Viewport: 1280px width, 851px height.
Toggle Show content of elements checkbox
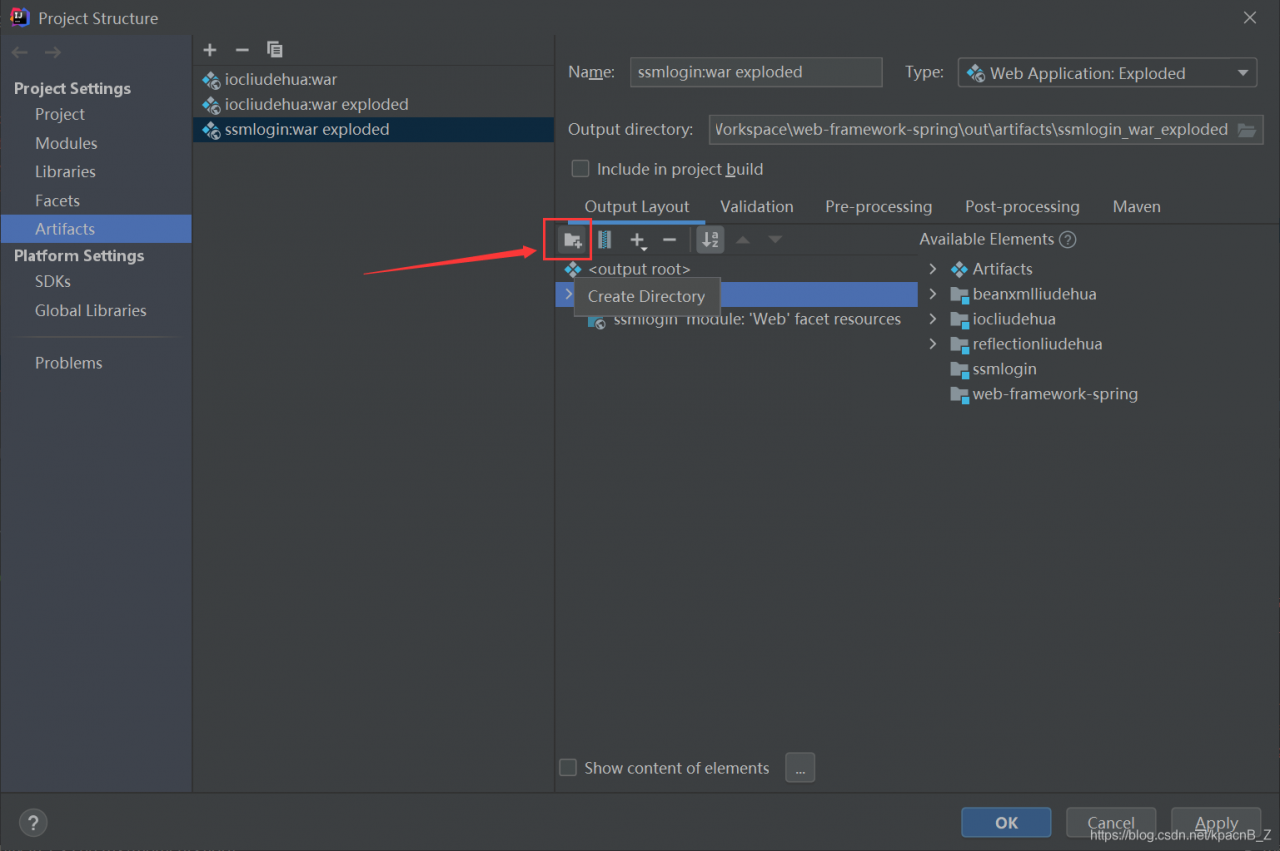[x=568, y=768]
